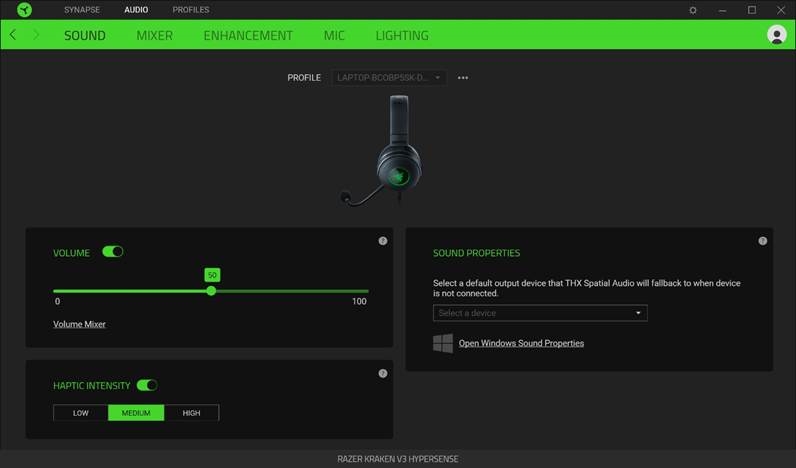The image size is (796, 468).
Task: Maximize the Razer Synapse window
Action: (752, 10)
